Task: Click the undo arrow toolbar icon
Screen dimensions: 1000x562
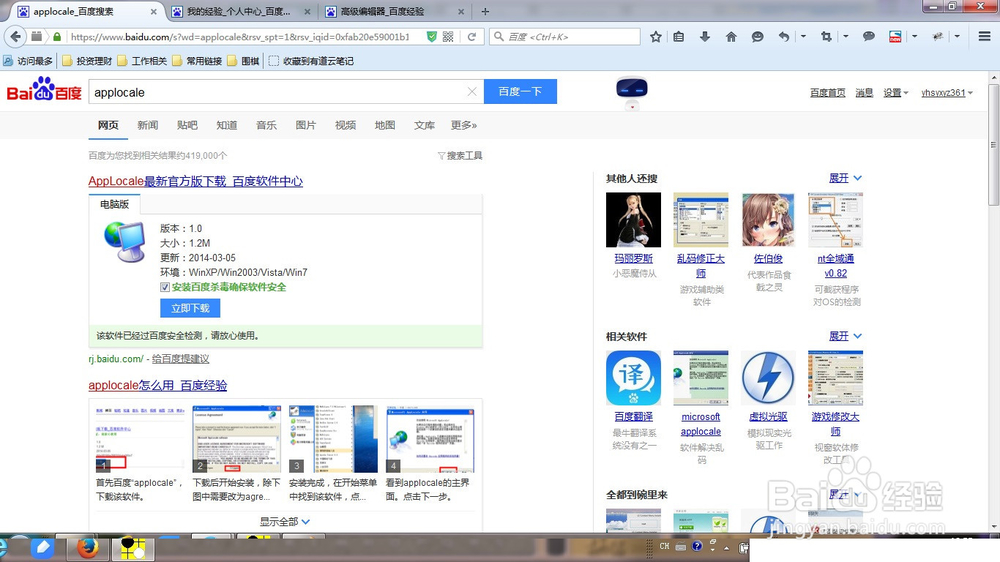Action: [784, 37]
